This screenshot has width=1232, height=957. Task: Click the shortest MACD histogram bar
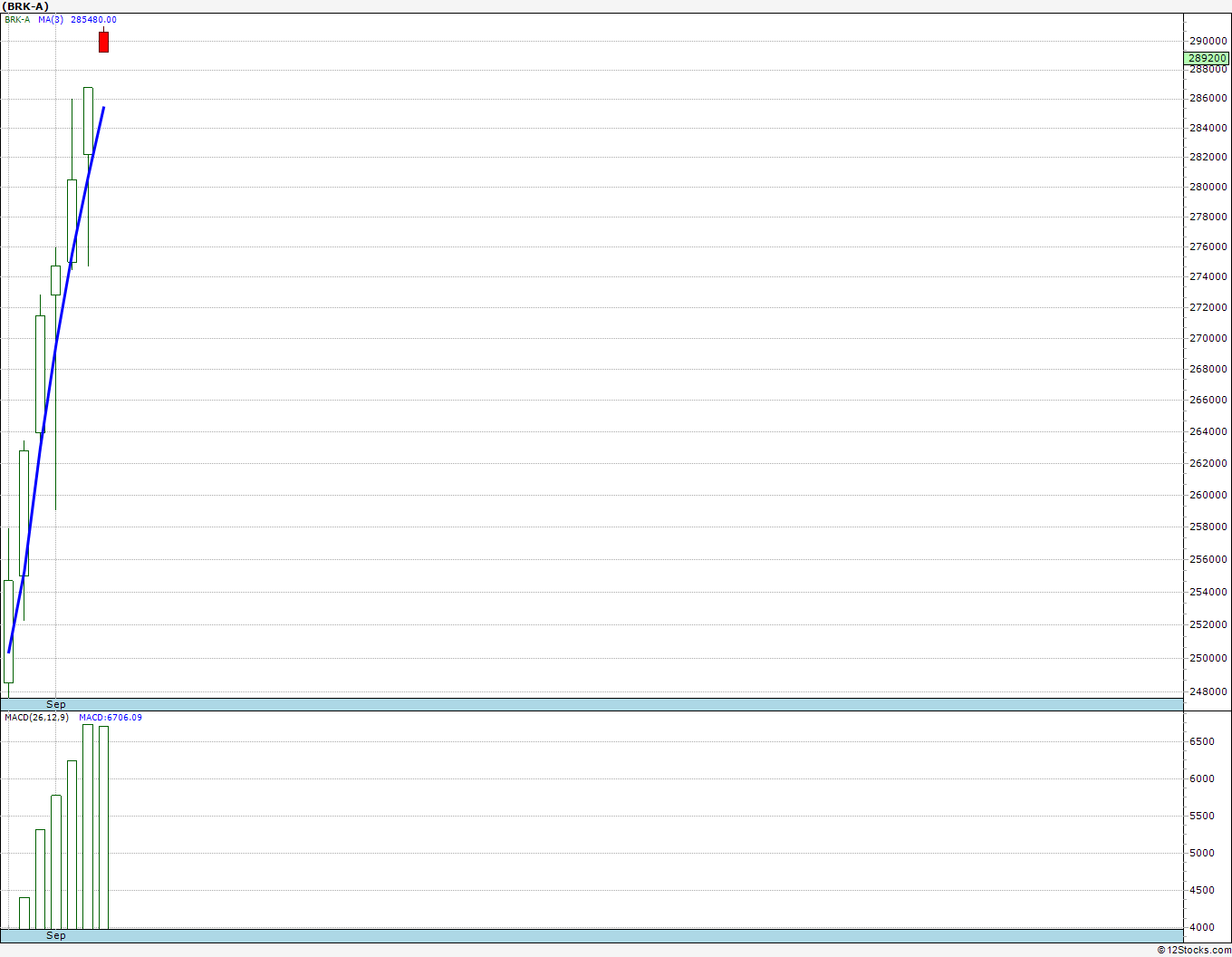[24, 913]
